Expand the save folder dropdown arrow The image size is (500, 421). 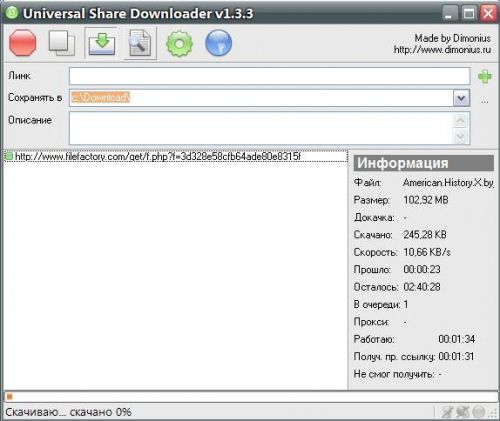461,98
